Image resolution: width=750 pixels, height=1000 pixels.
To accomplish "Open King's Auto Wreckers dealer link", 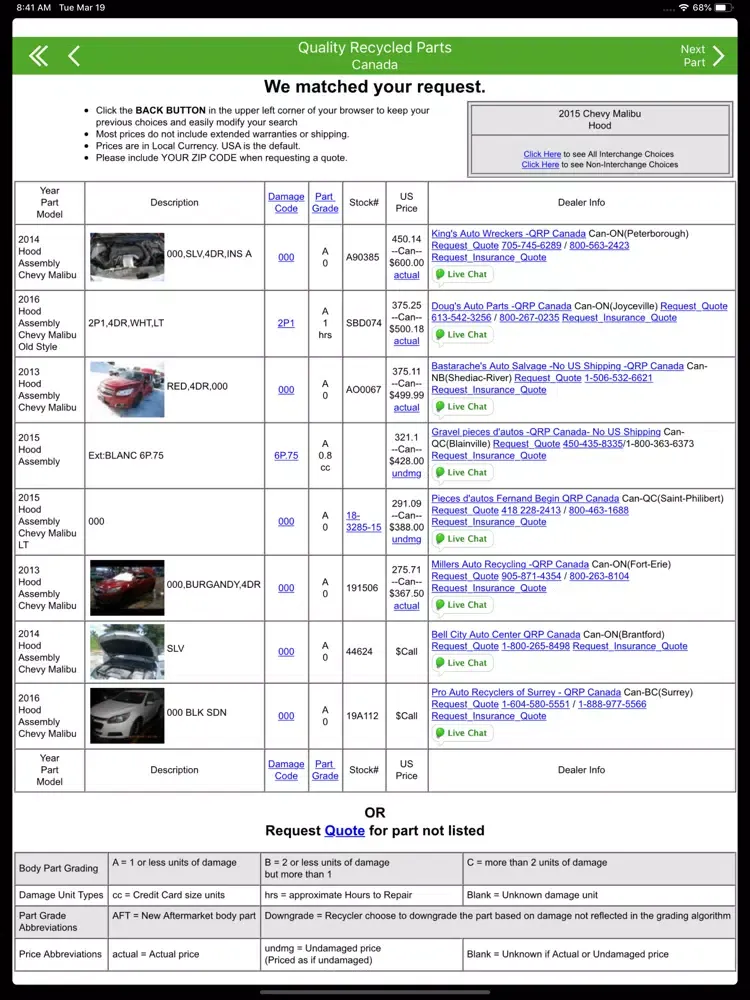I will click(508, 233).
